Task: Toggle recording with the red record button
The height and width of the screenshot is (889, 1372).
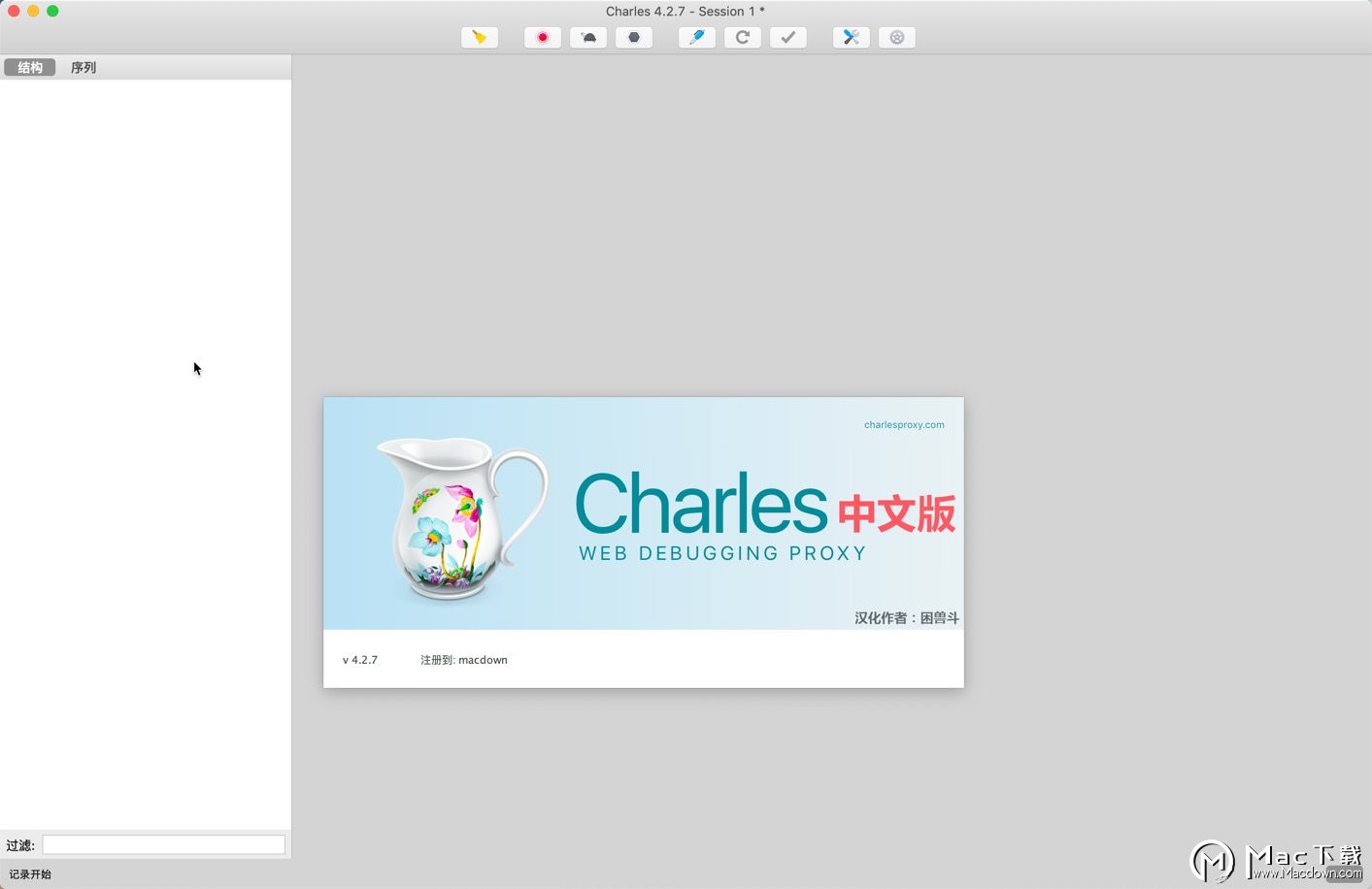Action: (543, 37)
